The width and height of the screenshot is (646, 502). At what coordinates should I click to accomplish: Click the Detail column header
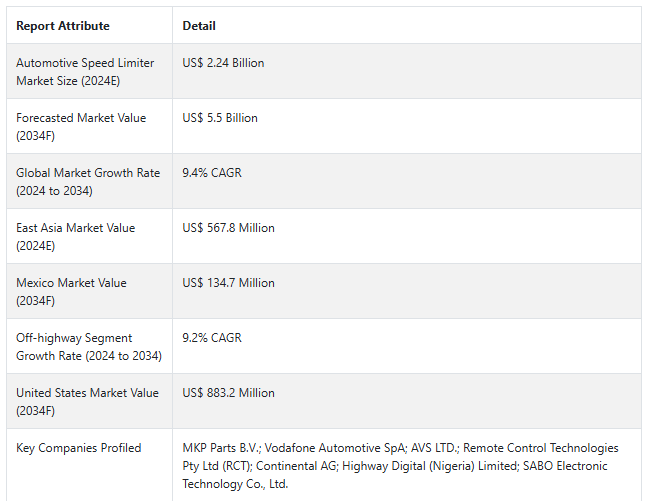click(x=199, y=26)
